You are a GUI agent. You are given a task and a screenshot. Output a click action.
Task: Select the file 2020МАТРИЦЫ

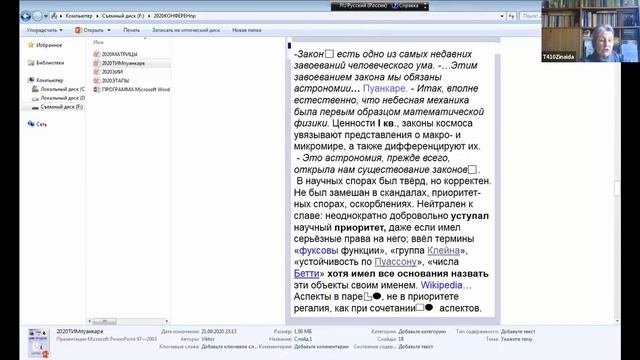[x=119, y=54]
